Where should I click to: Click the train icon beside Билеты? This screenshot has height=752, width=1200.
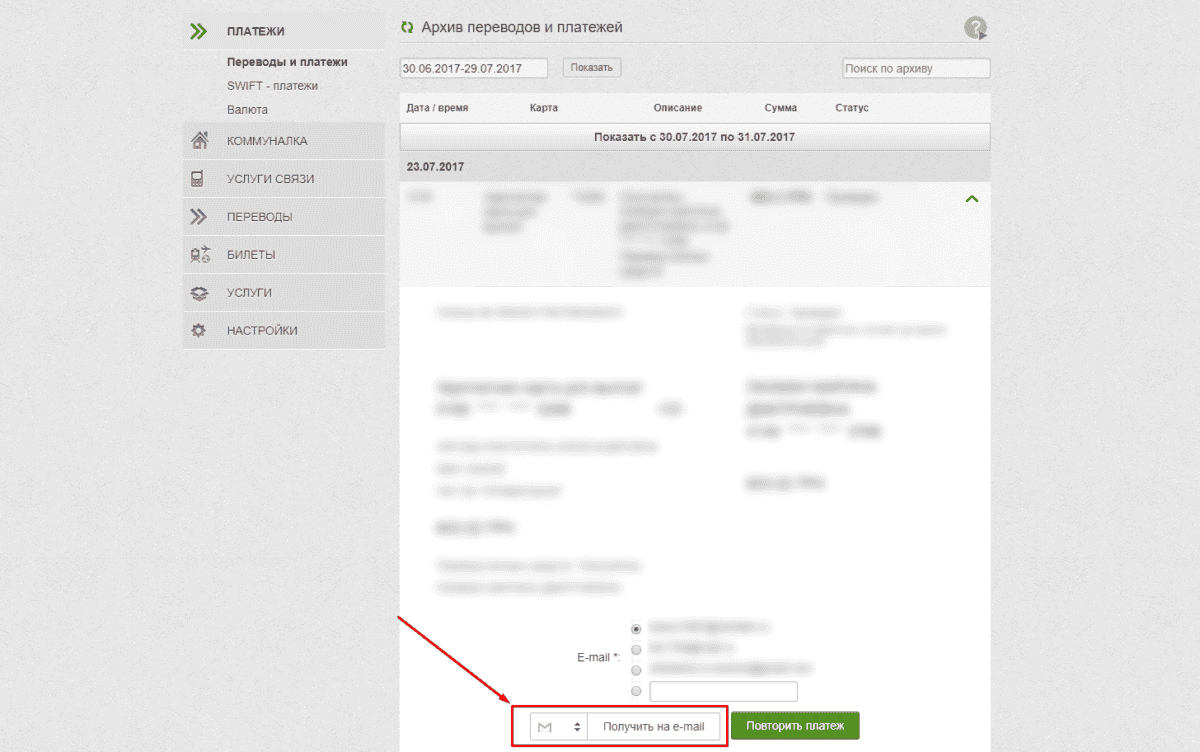[199, 255]
